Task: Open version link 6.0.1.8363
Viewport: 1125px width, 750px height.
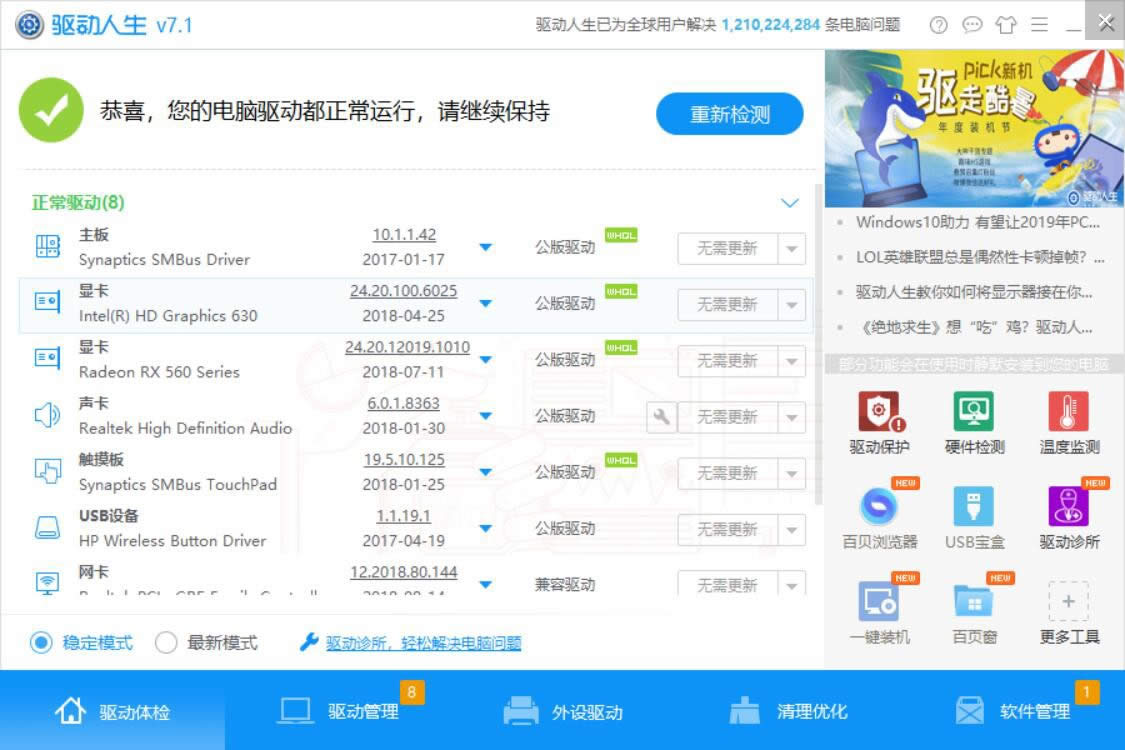Action: coord(404,404)
